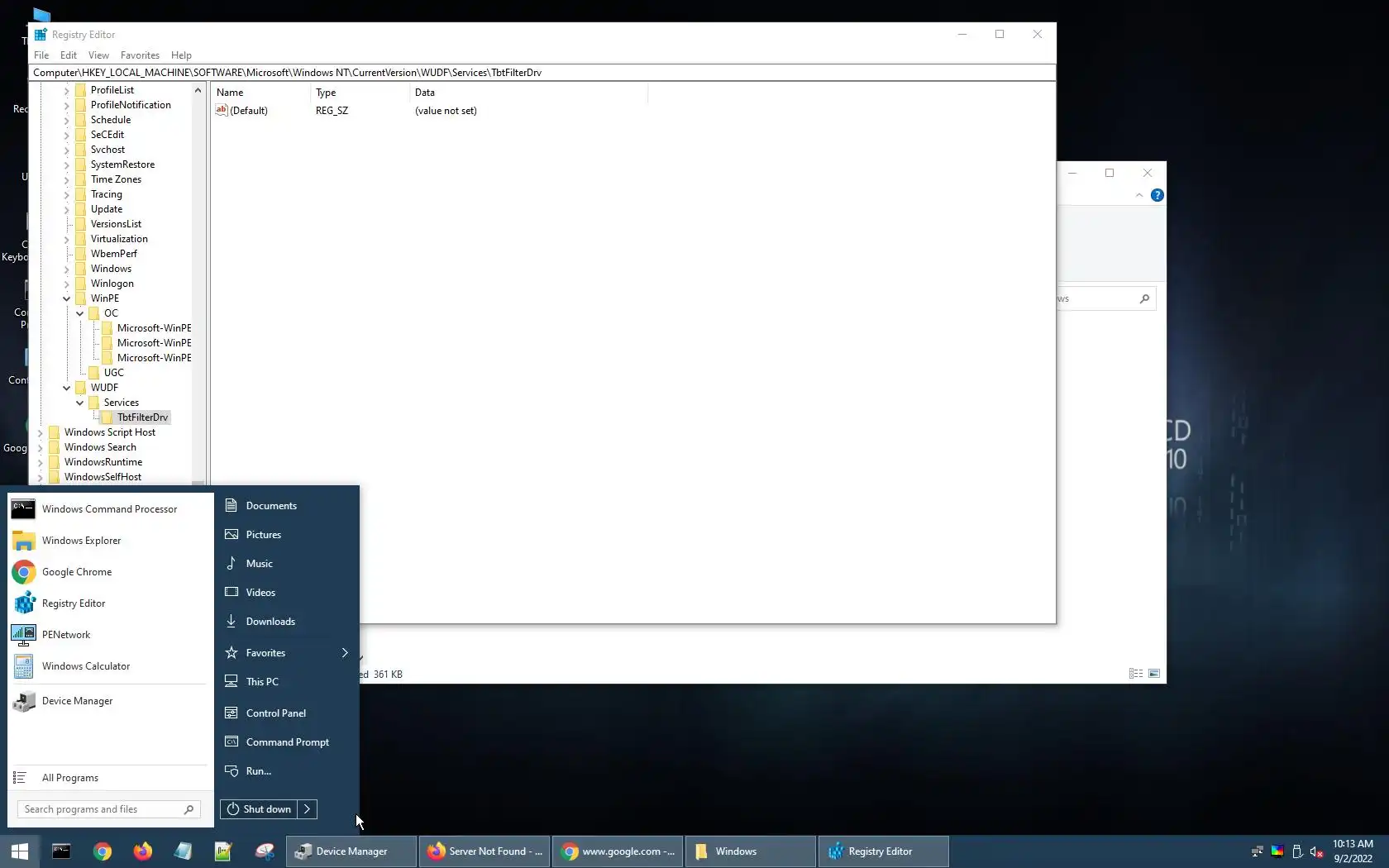This screenshot has height=868, width=1389.
Task: Open Command Prompt in Start menu right pane
Action: 288,742
